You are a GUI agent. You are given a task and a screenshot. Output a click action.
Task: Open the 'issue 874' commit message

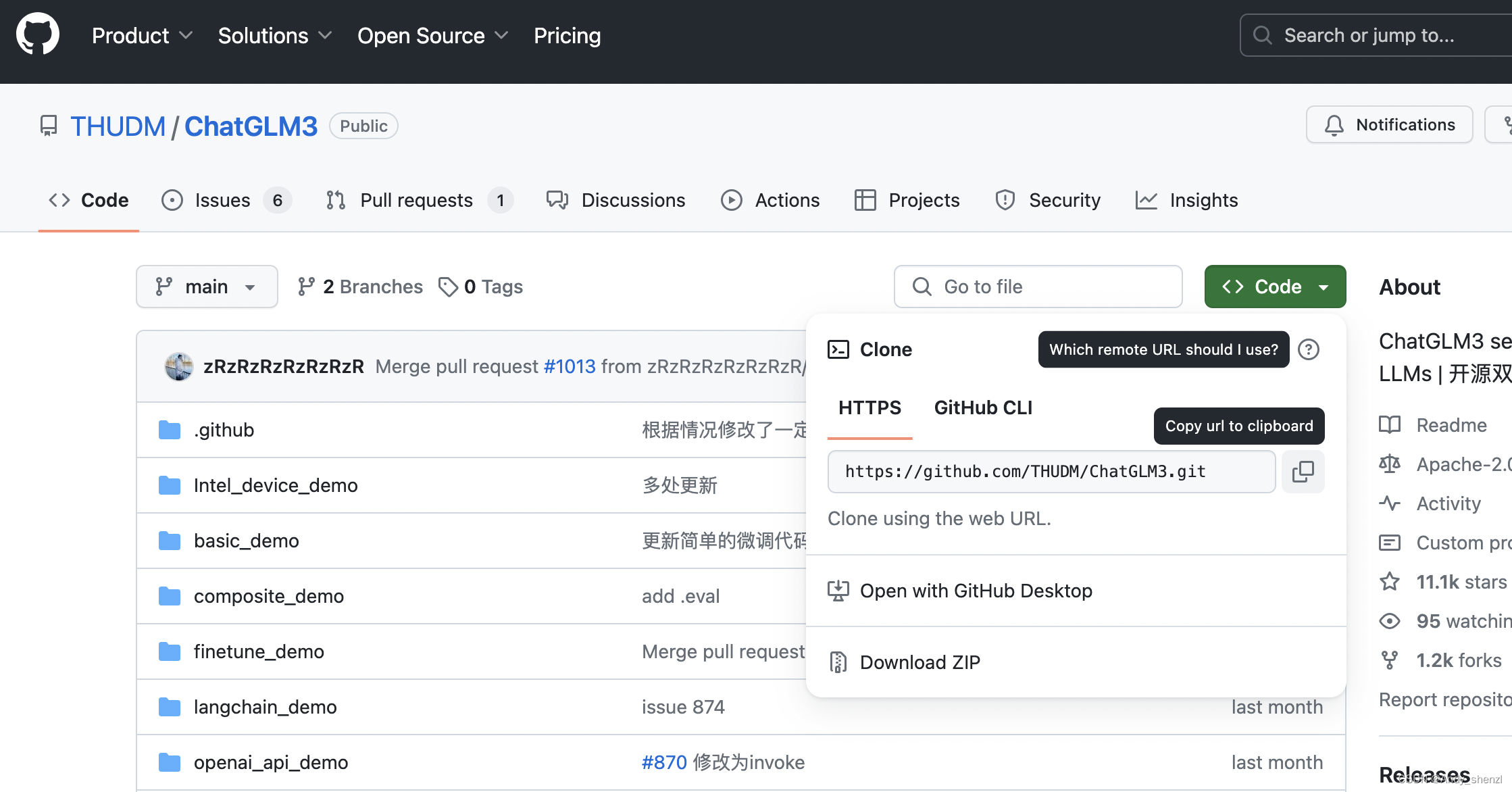click(x=683, y=707)
